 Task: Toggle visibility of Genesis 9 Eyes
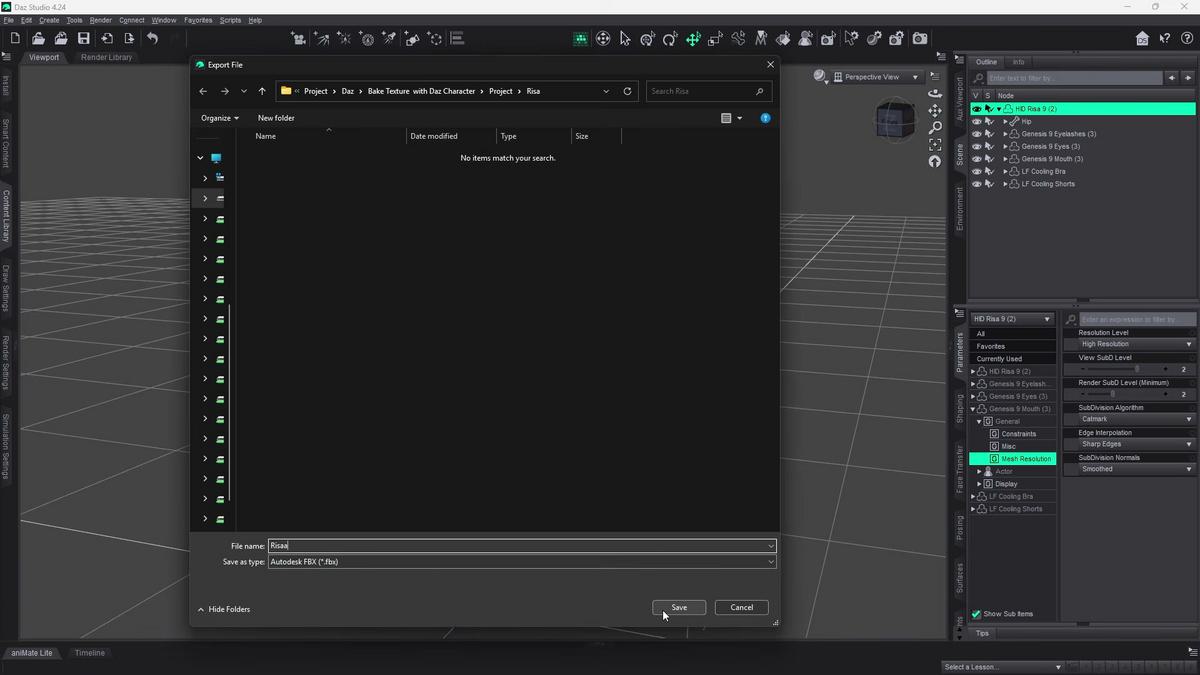pos(977,146)
